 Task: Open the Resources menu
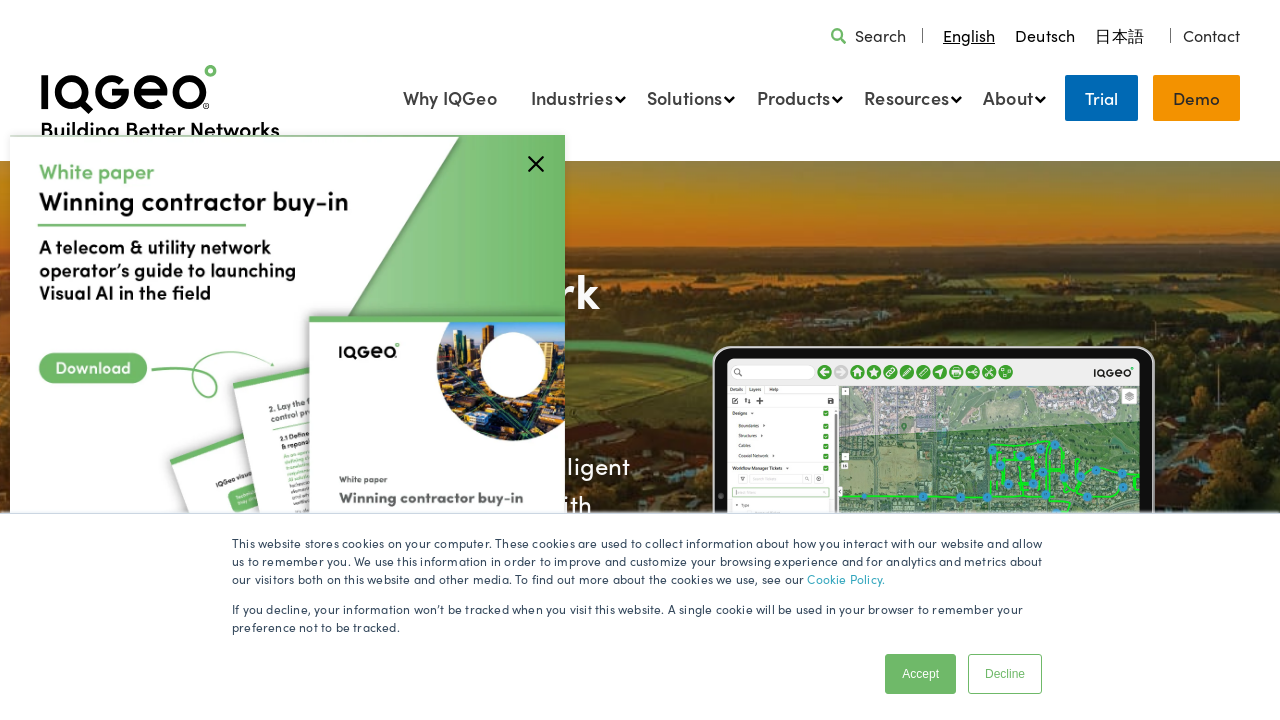[x=906, y=98]
